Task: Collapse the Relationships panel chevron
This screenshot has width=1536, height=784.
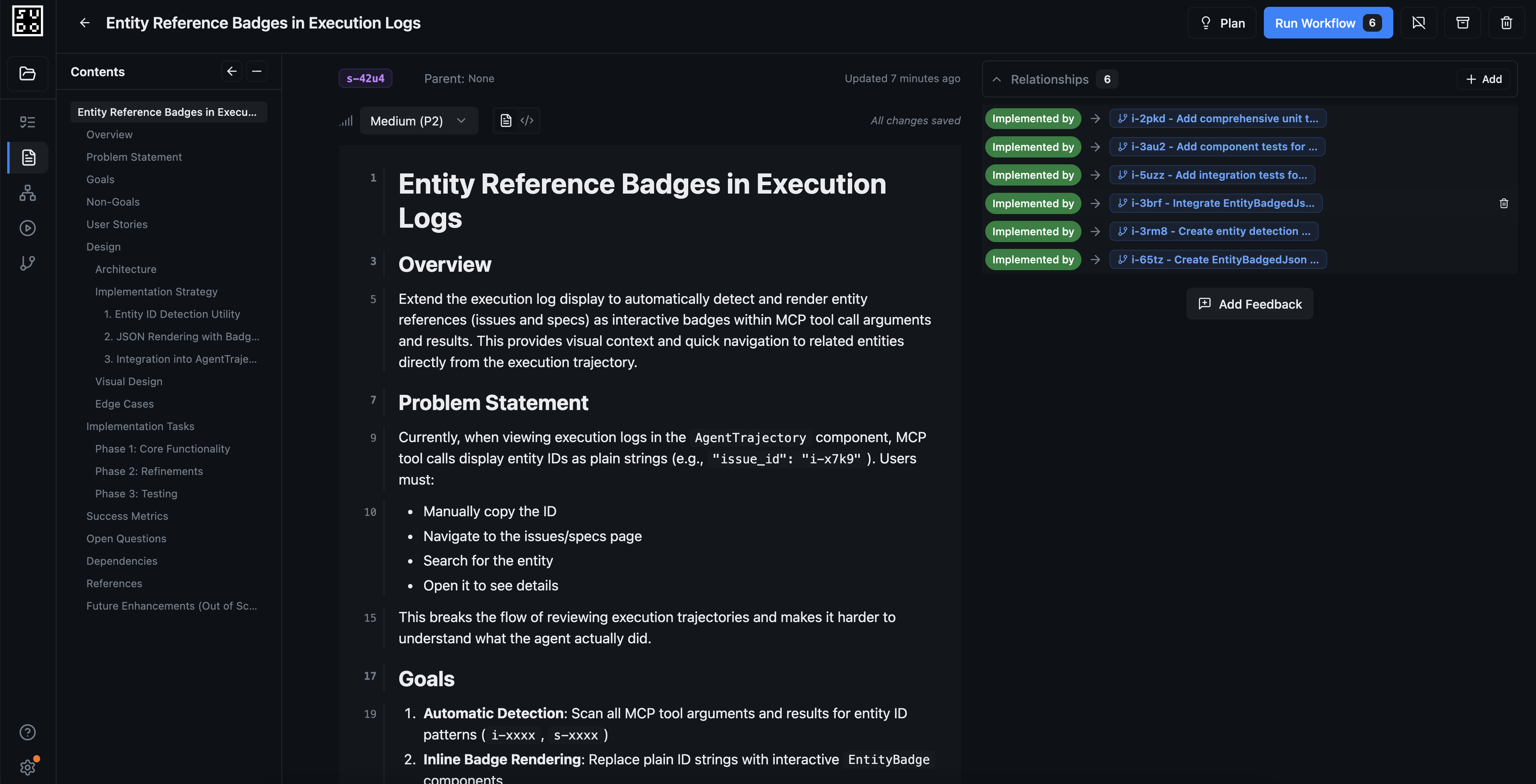Action: pos(997,79)
